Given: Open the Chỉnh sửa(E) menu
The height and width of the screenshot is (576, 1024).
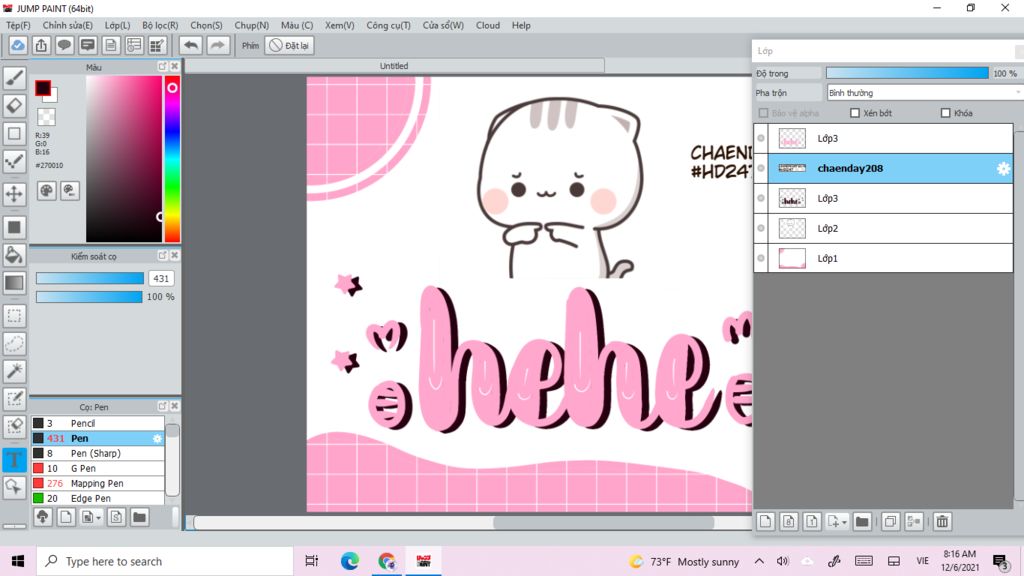Looking at the screenshot, I should [x=67, y=25].
